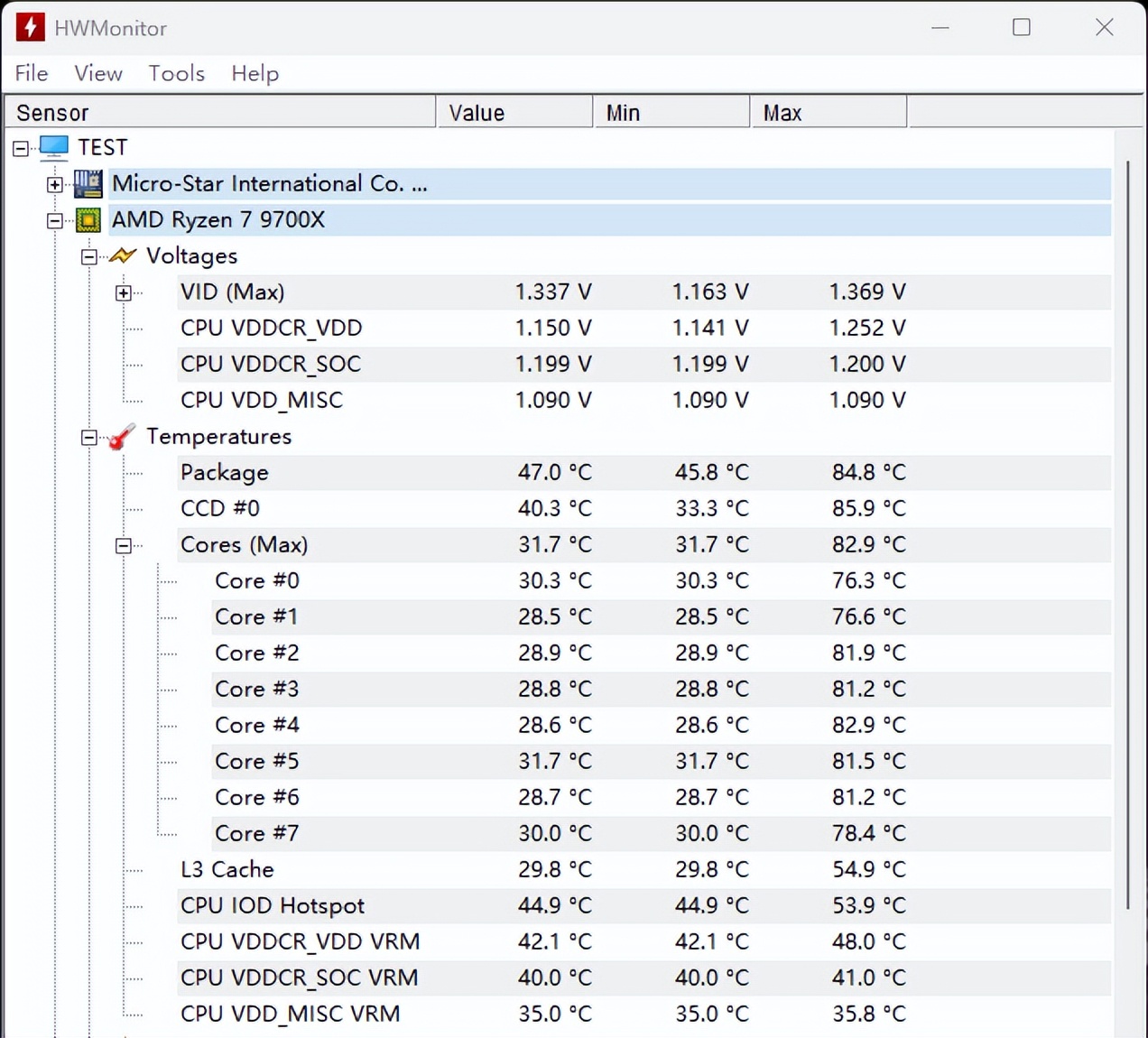
Task: Select the CPU VDDCR_VDD voltage row
Action: [x=644, y=329]
